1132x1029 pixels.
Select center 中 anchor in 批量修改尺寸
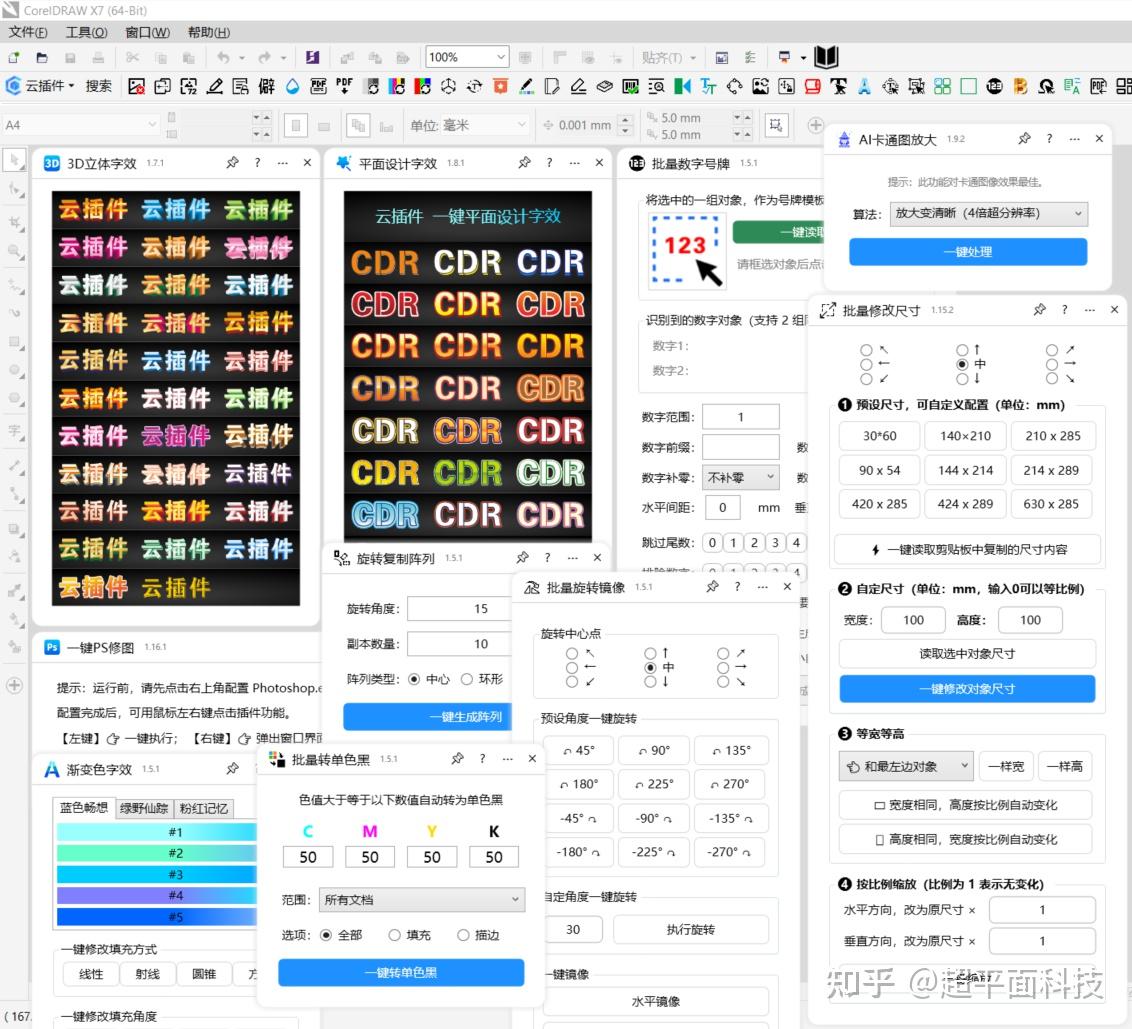tap(962, 364)
